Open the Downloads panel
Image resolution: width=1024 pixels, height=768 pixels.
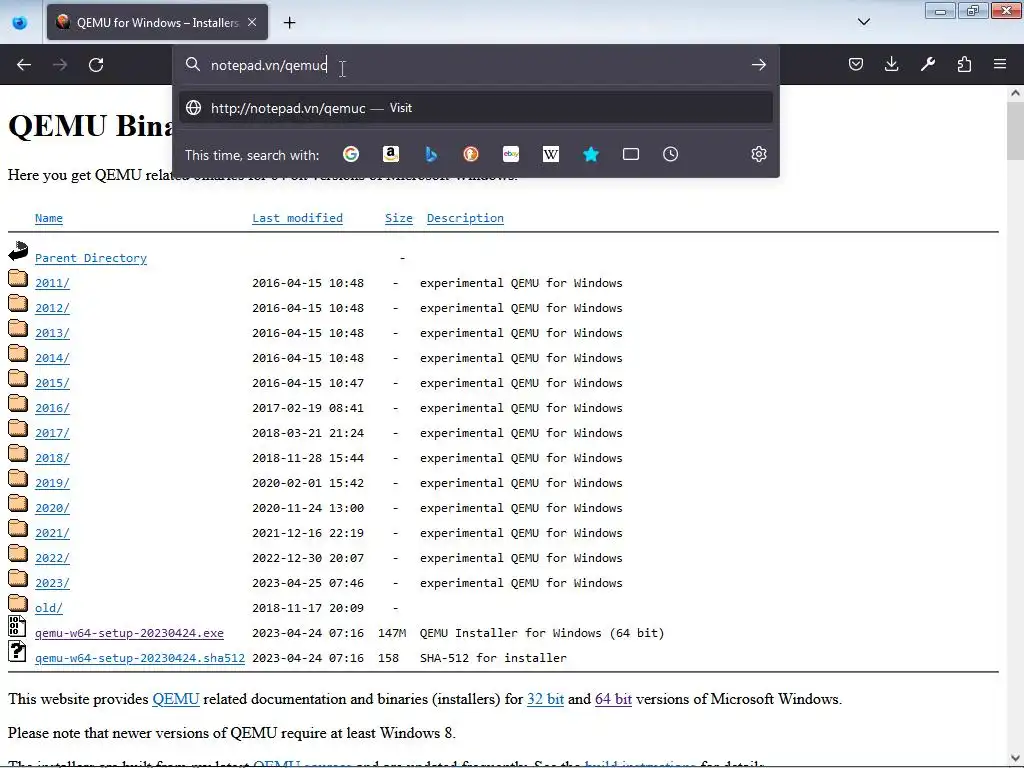891,64
